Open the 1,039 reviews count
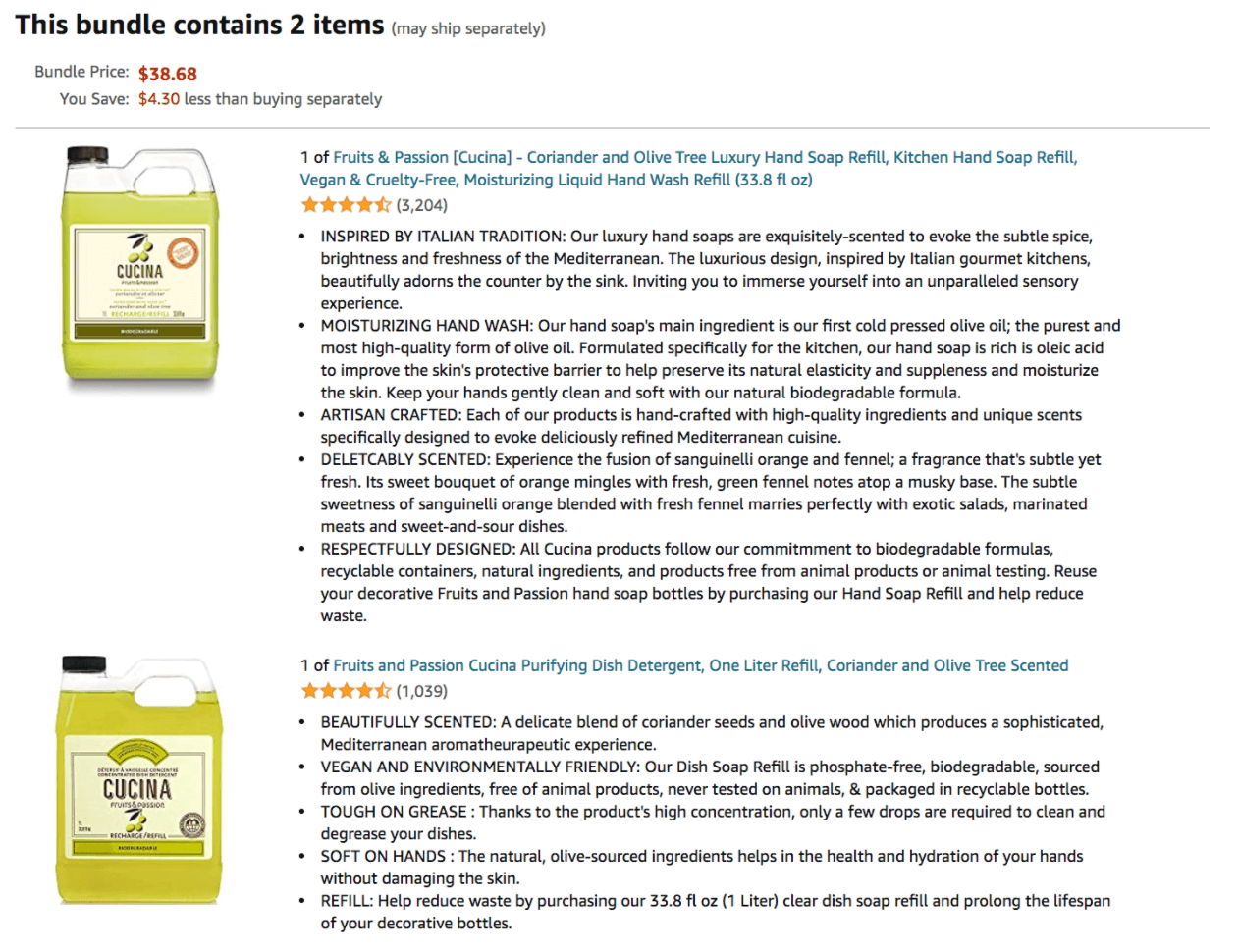Viewport: 1239px width, 952px height. point(422,691)
